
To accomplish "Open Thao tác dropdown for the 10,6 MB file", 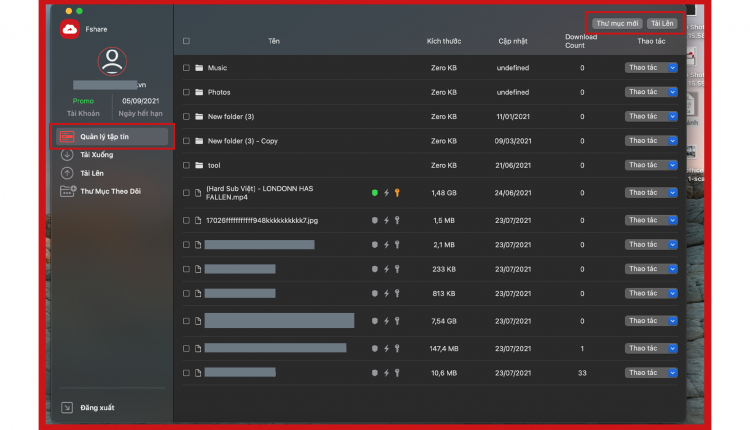I will coord(651,373).
